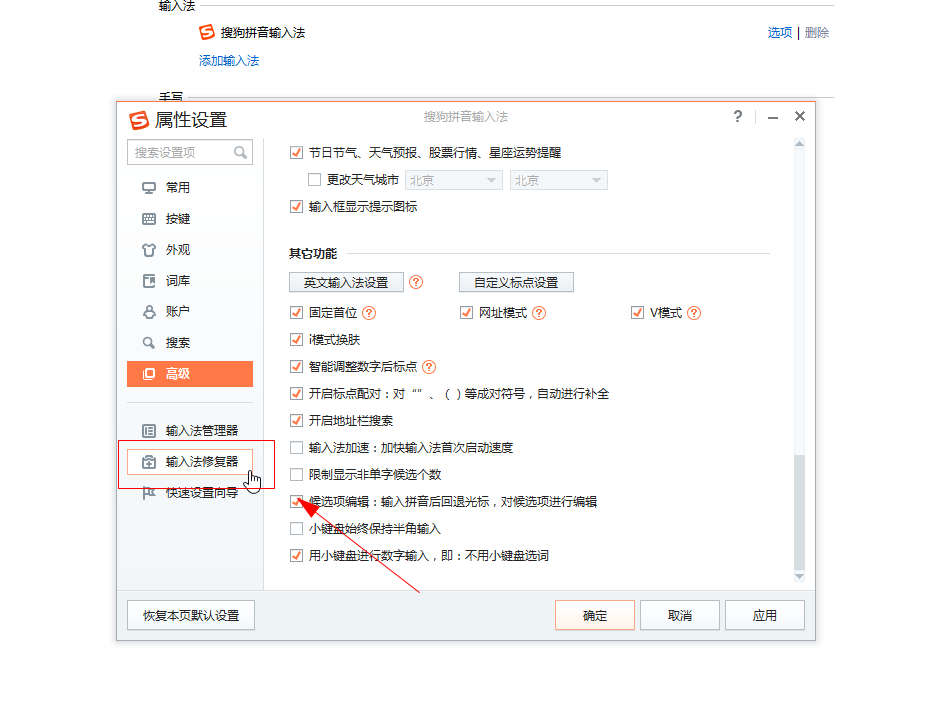946x710 pixels.
Task: Open 英文输入法设置
Action: 346,282
